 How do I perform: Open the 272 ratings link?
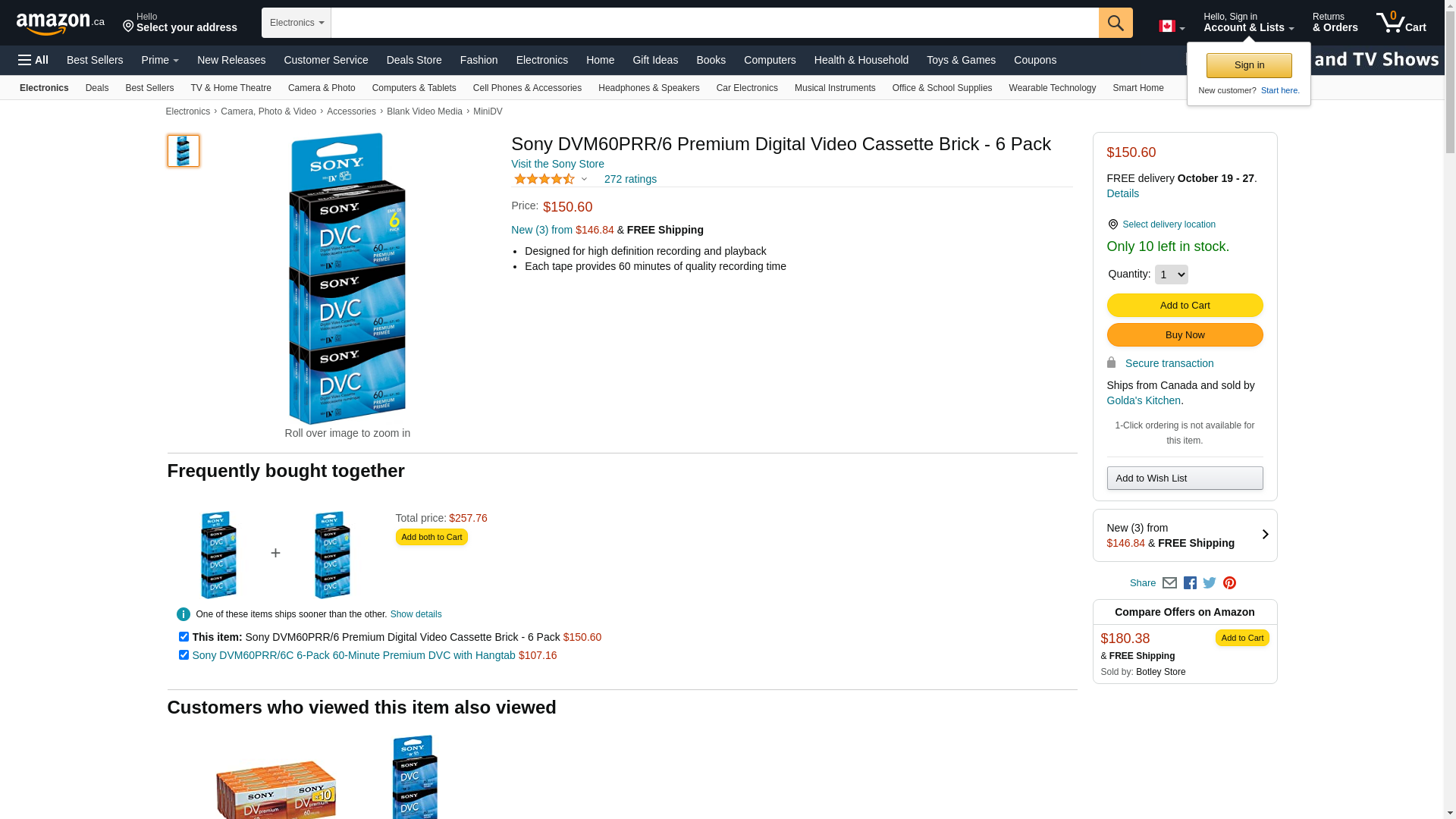pyautogui.click(x=630, y=179)
